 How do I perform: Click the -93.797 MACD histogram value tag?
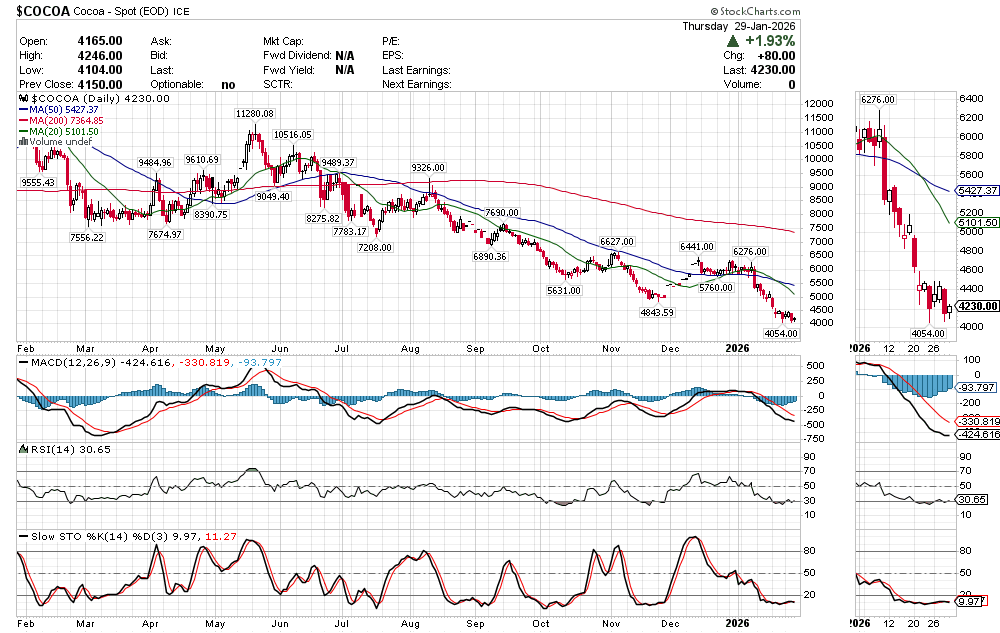(x=978, y=387)
